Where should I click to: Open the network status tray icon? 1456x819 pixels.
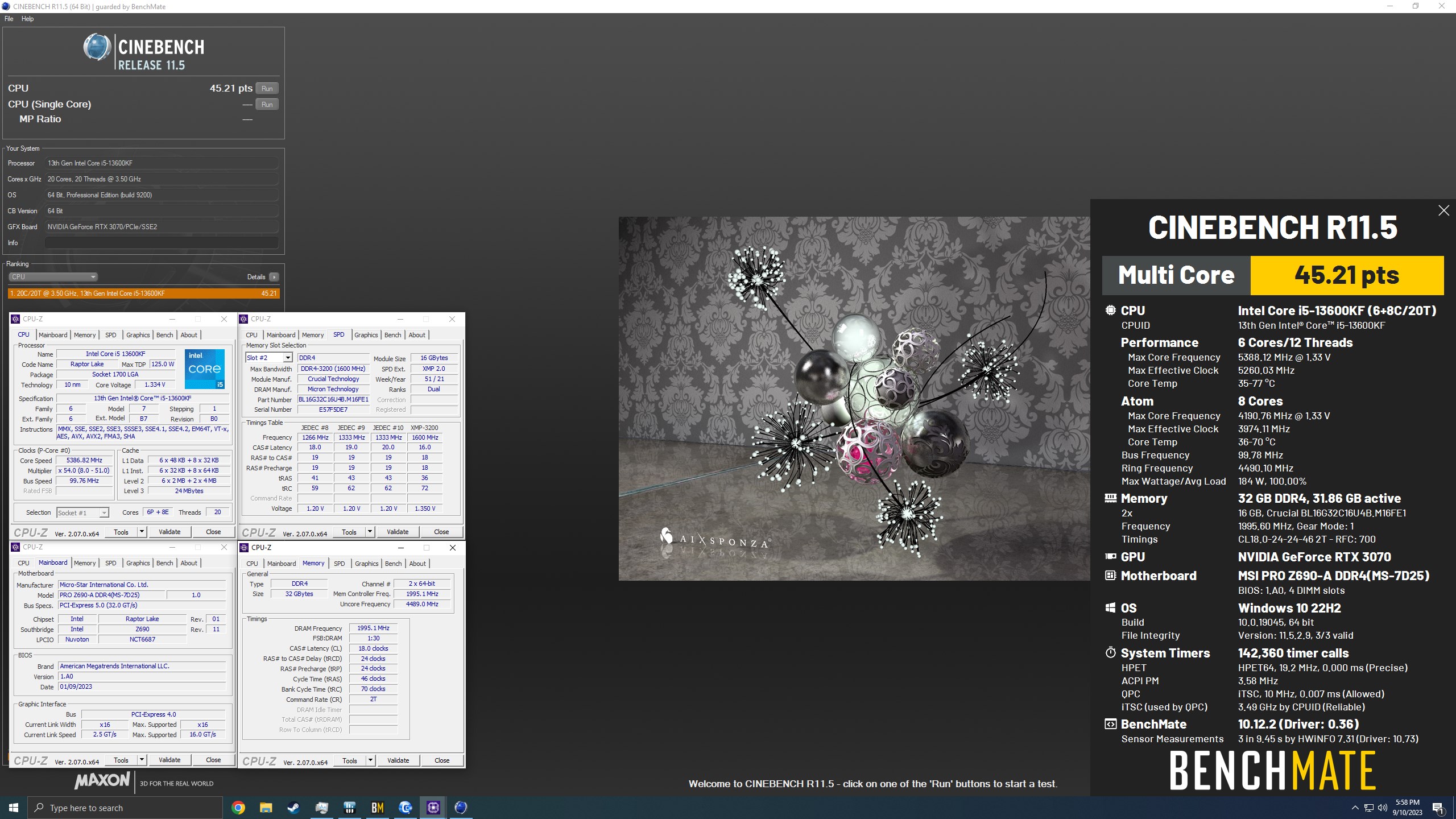click(1368, 808)
